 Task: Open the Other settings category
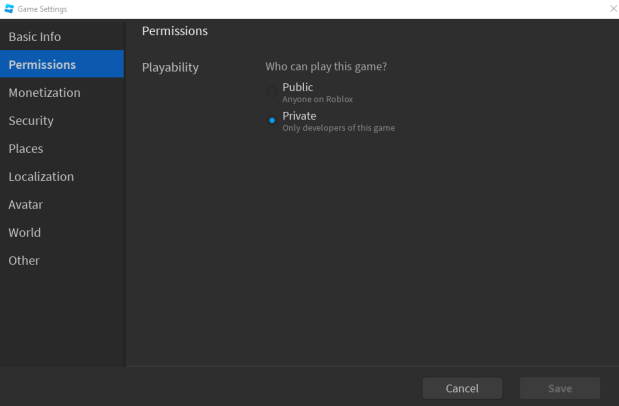point(62,261)
